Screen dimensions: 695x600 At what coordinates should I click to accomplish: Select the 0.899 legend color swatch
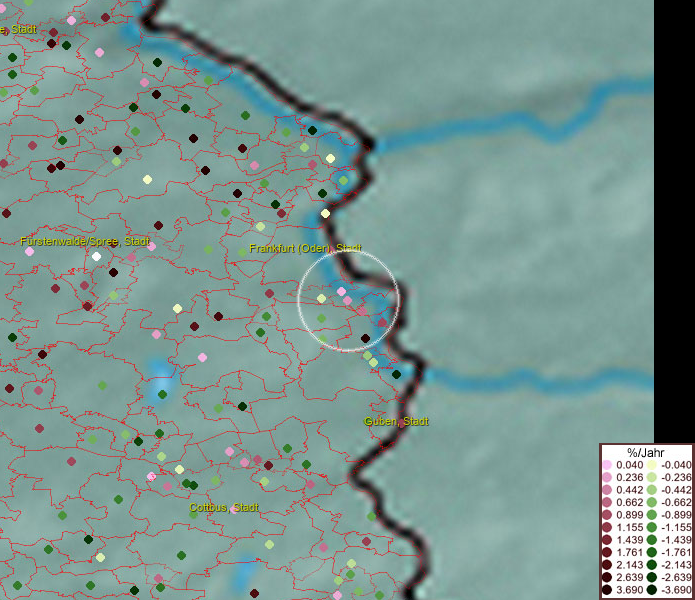click(x=607, y=515)
